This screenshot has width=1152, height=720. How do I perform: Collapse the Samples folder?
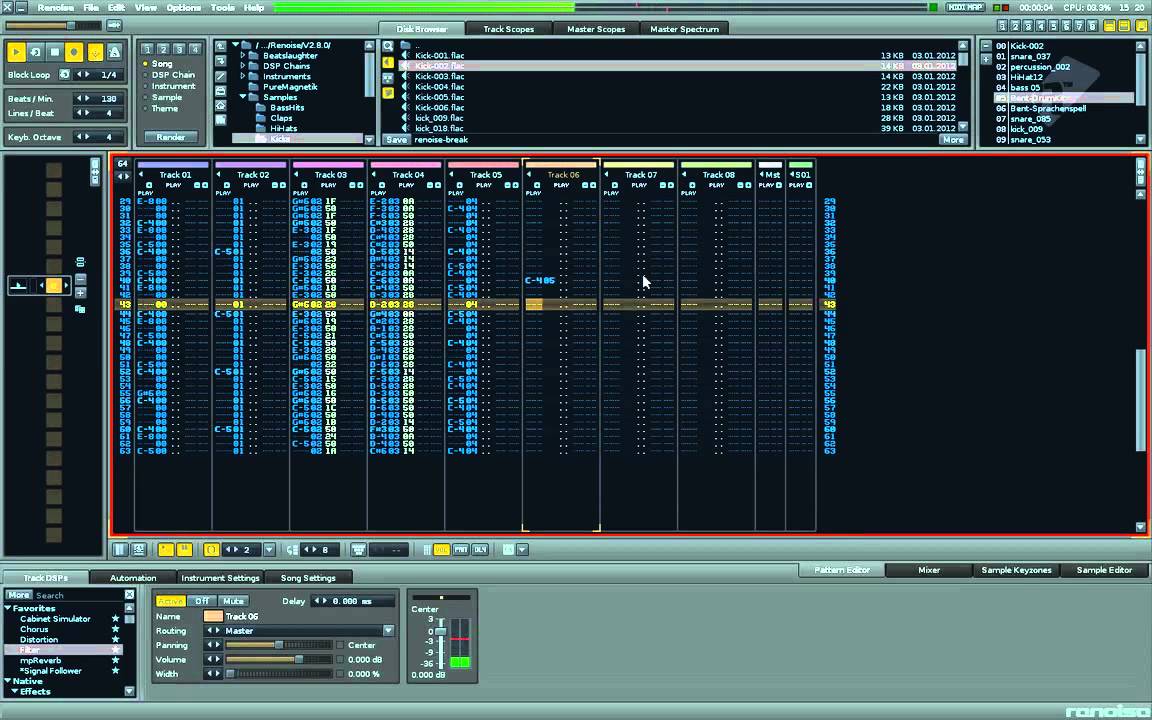pyautogui.click(x=243, y=97)
